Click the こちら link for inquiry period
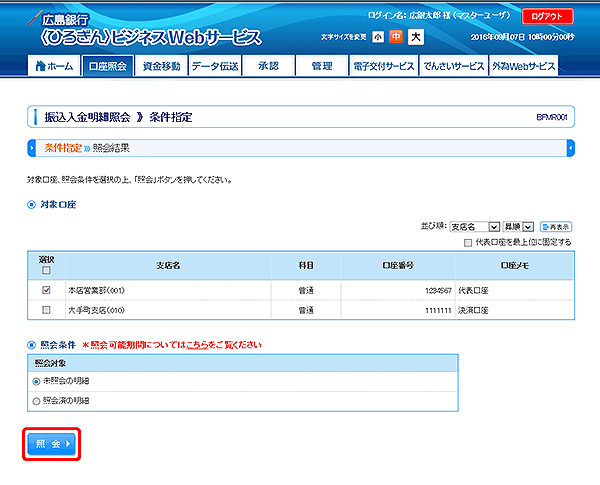600x485 pixels. tap(197, 345)
